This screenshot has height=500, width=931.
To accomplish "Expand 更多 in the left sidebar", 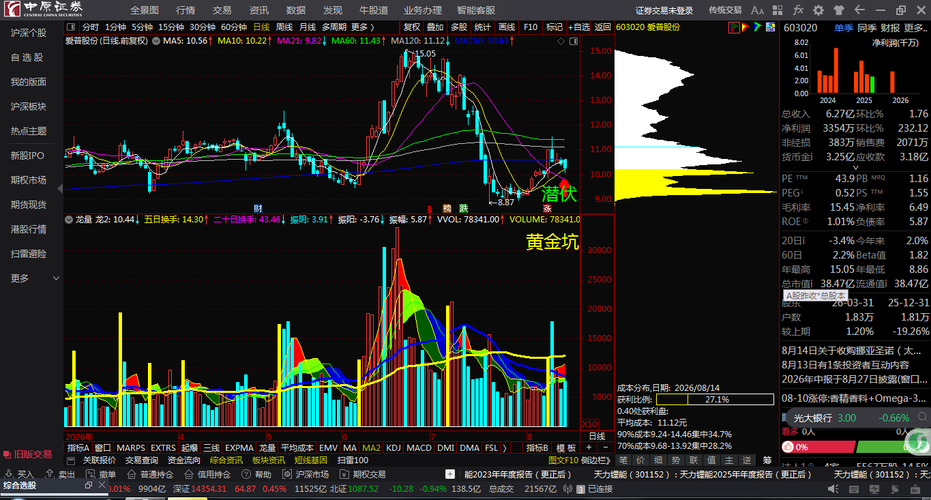I will pos(35,279).
